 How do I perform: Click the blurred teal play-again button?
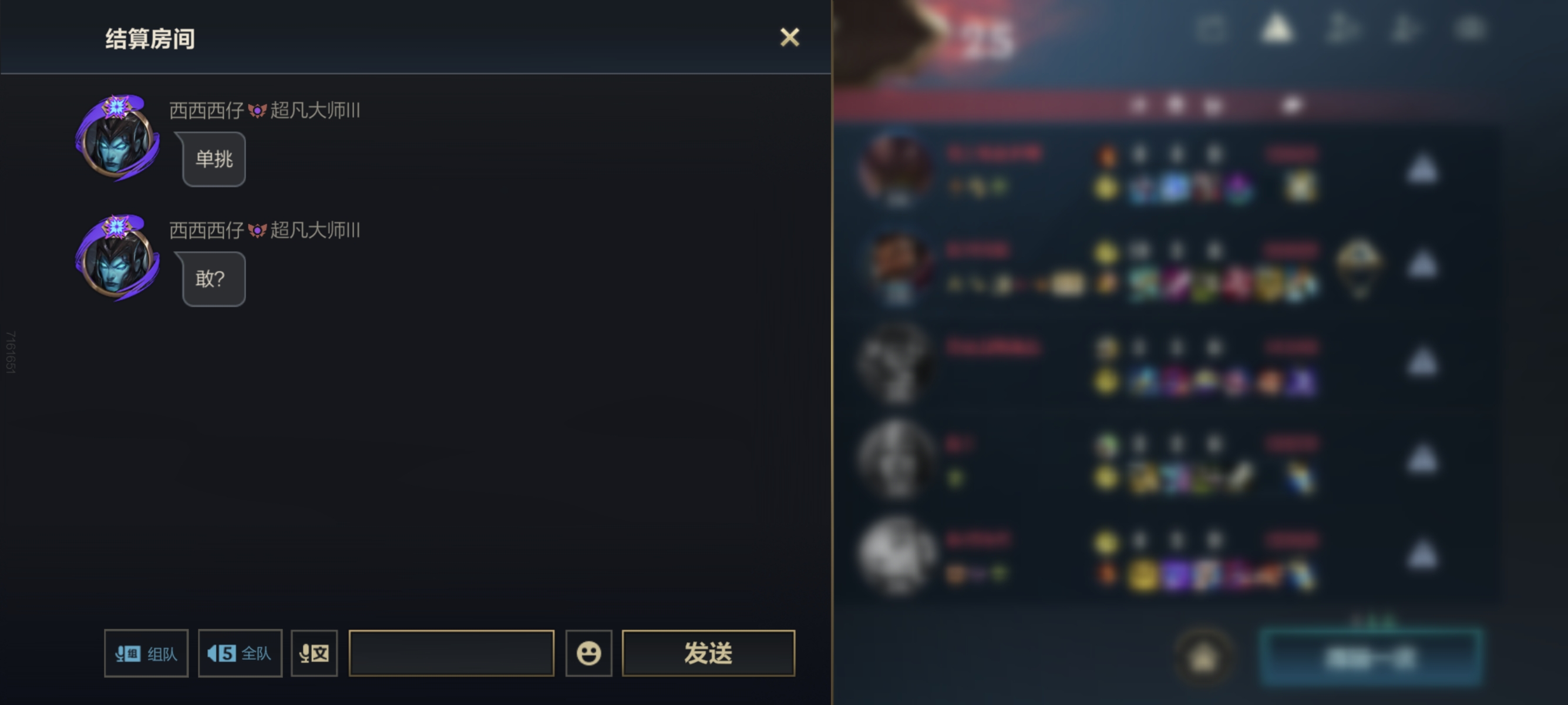pos(1370,657)
